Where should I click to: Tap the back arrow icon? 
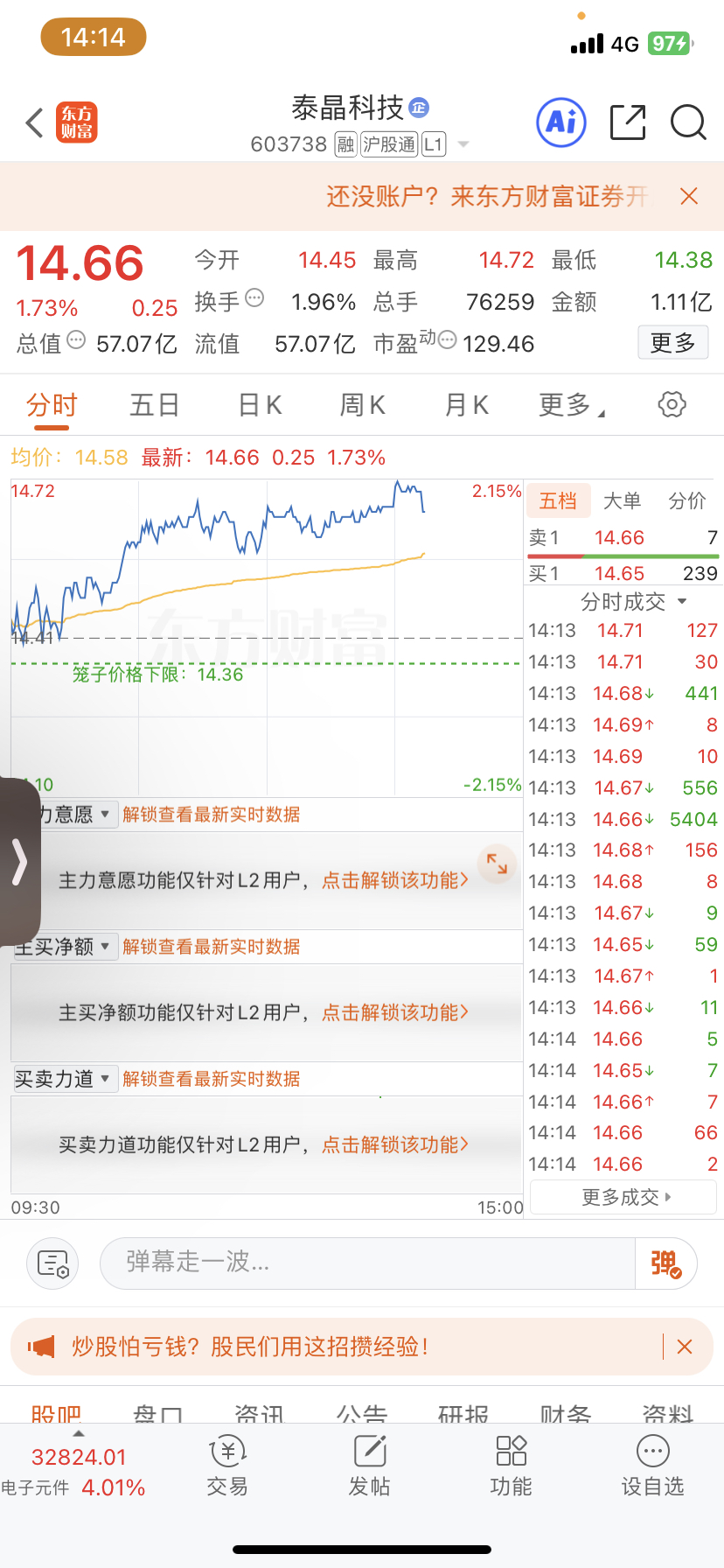click(34, 123)
